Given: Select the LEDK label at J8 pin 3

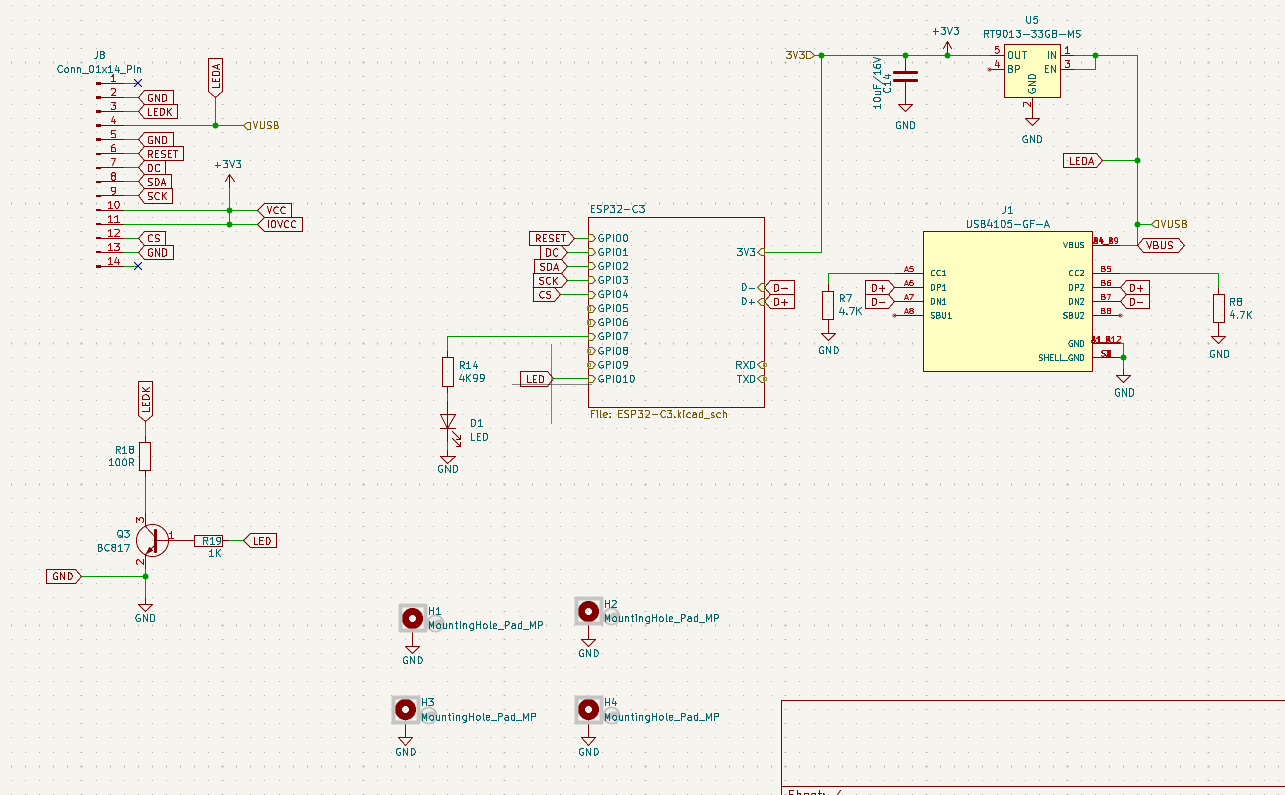Looking at the screenshot, I should [x=158, y=112].
